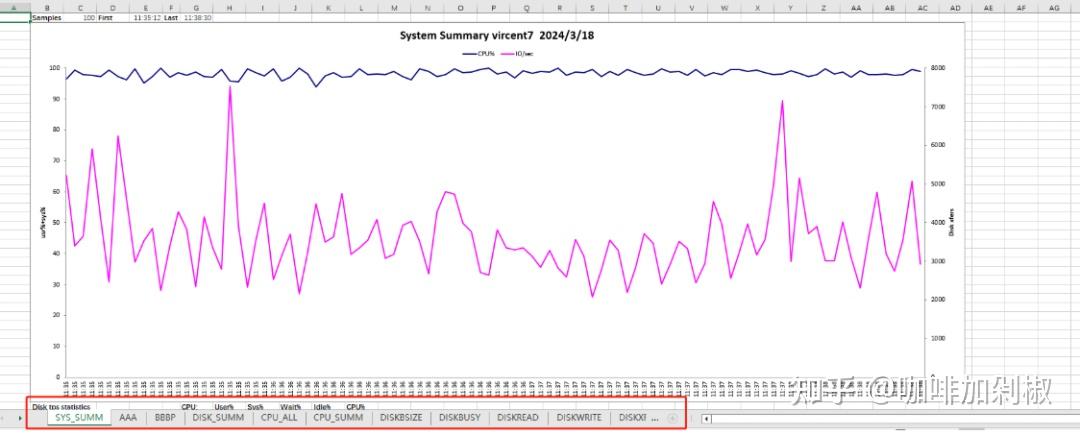Select the chart title System Summary

click(x=497, y=35)
